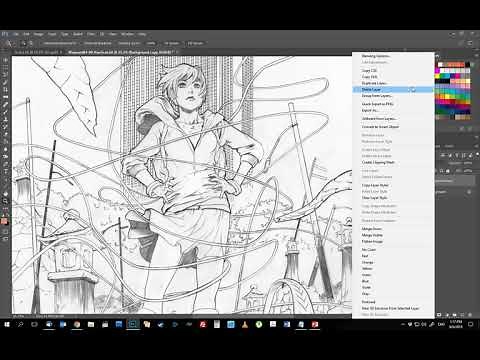480x360 pixels.
Task: Click the Delete layer trash icon
Action: [471, 315]
